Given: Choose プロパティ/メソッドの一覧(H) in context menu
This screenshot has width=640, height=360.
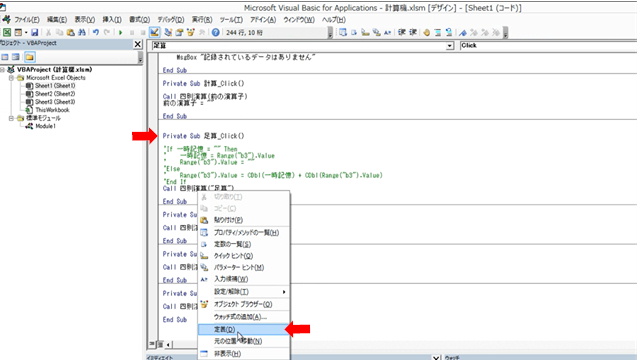Looking at the screenshot, I should pyautogui.click(x=244, y=233).
